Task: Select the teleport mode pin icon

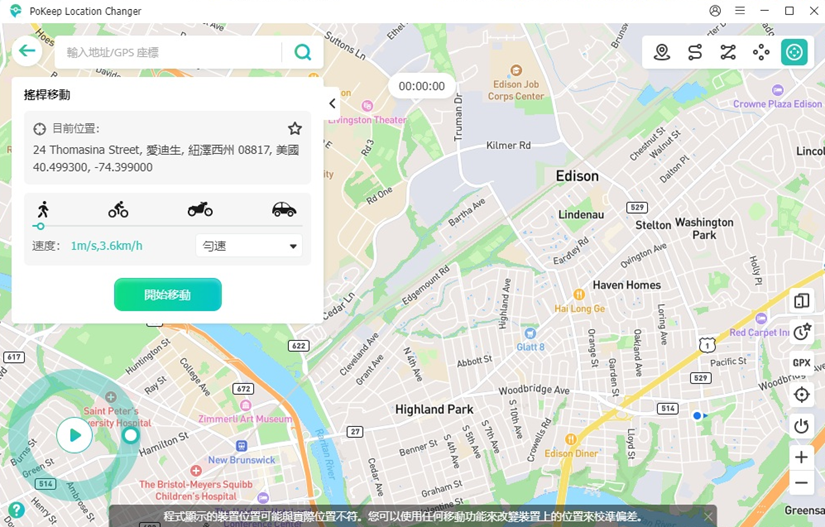Action: point(662,53)
